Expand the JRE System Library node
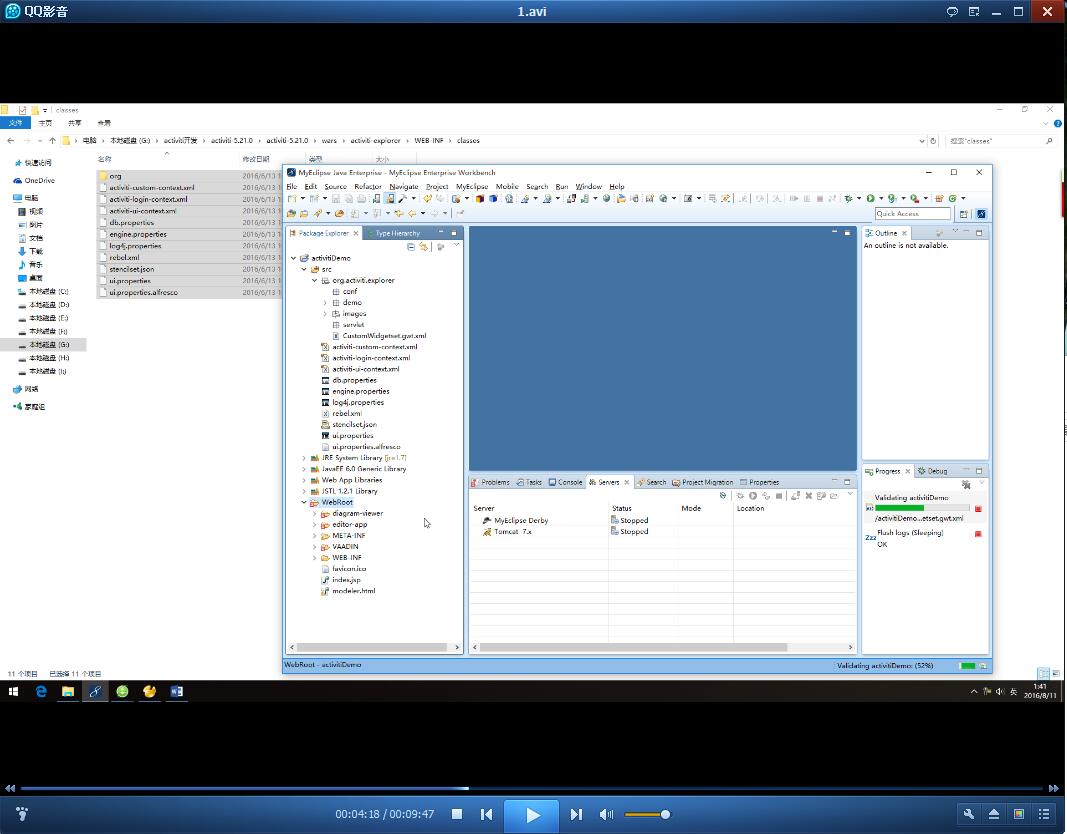This screenshot has width=1067, height=834. coord(304,458)
